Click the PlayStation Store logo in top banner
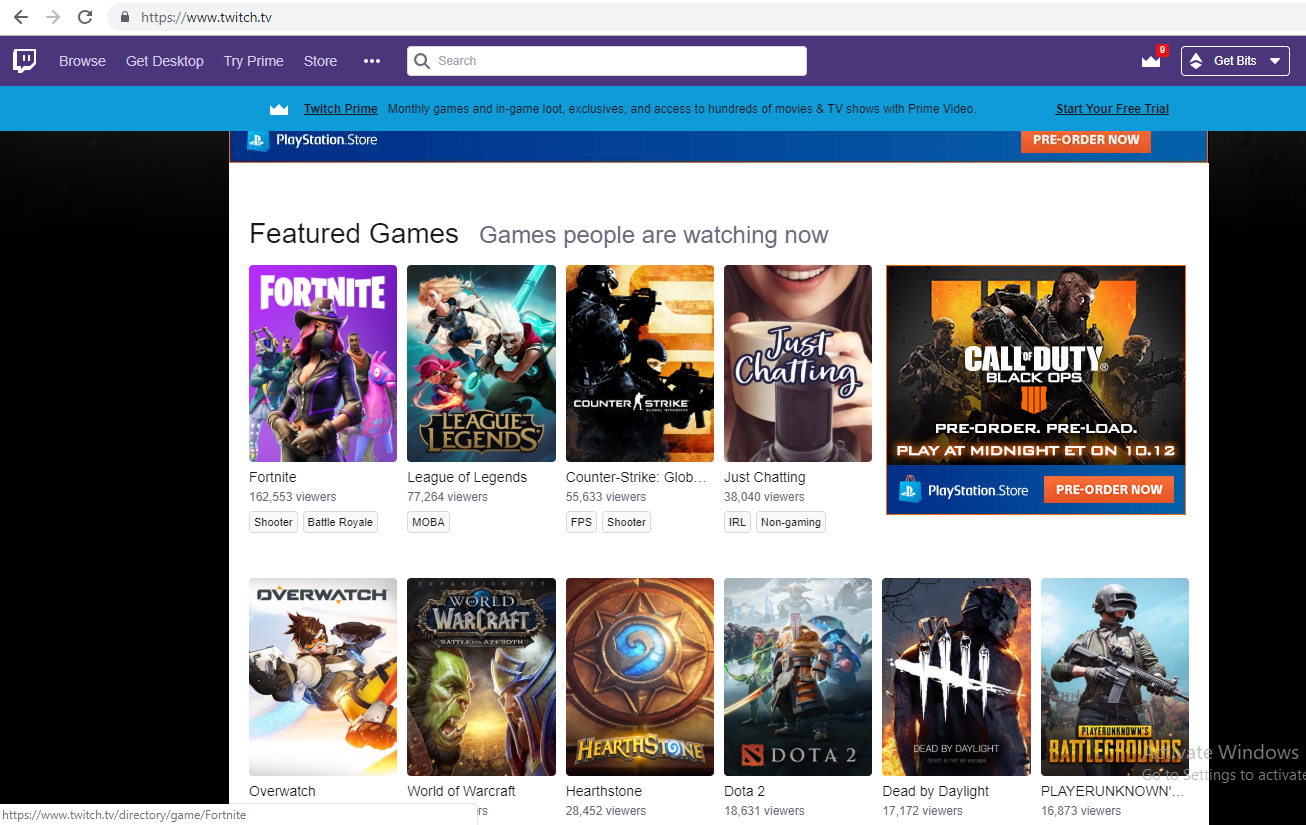Viewport: 1306px width, 825px height. 313,140
